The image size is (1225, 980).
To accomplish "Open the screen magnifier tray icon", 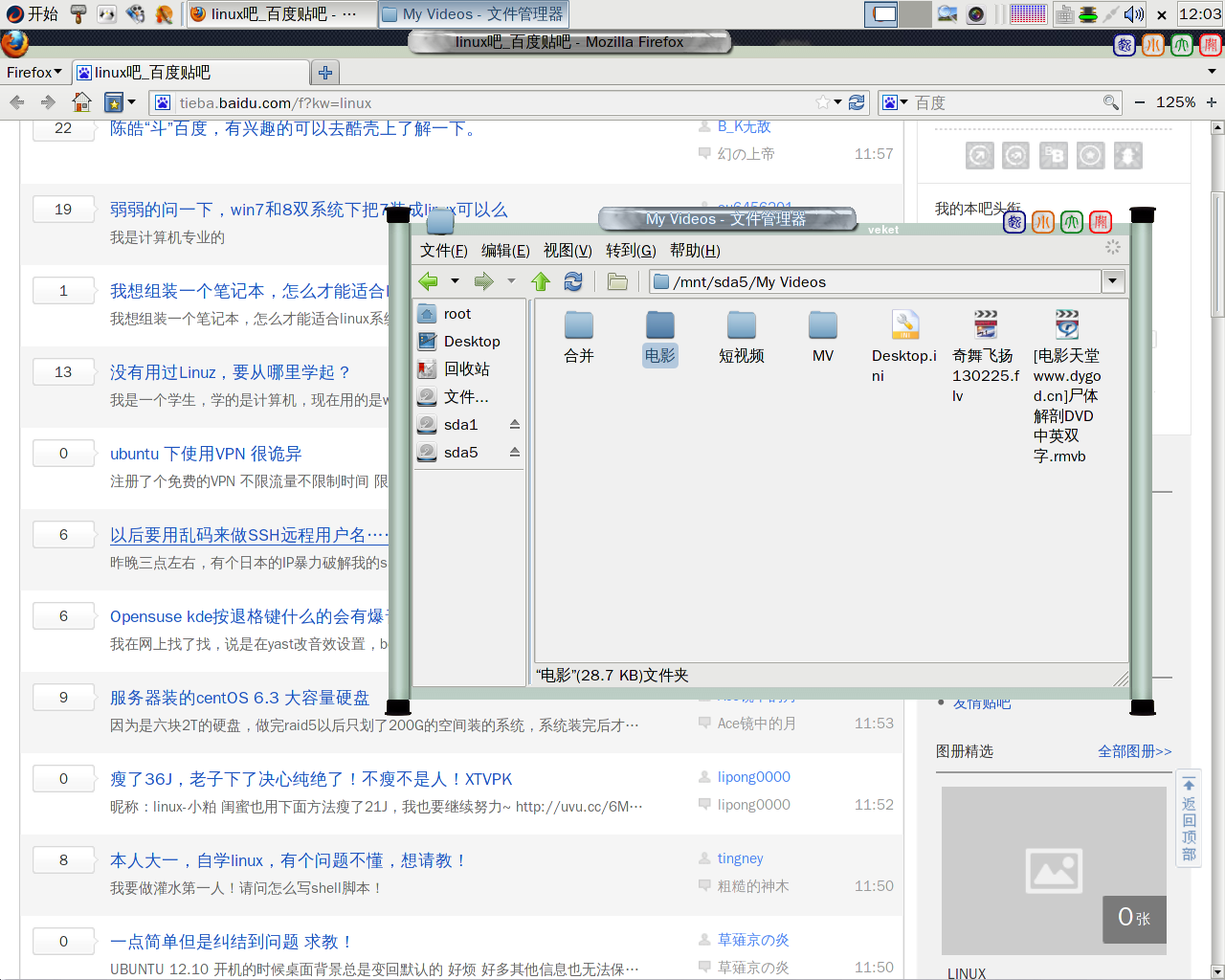I will 947,13.
